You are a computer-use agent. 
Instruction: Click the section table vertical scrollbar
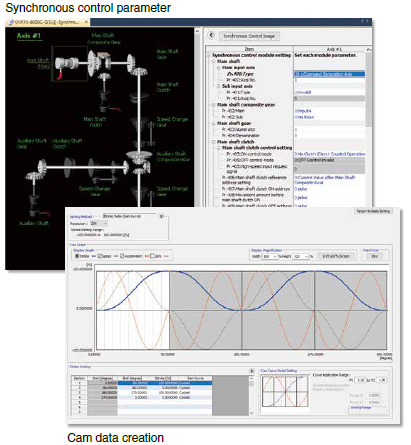[252, 396]
